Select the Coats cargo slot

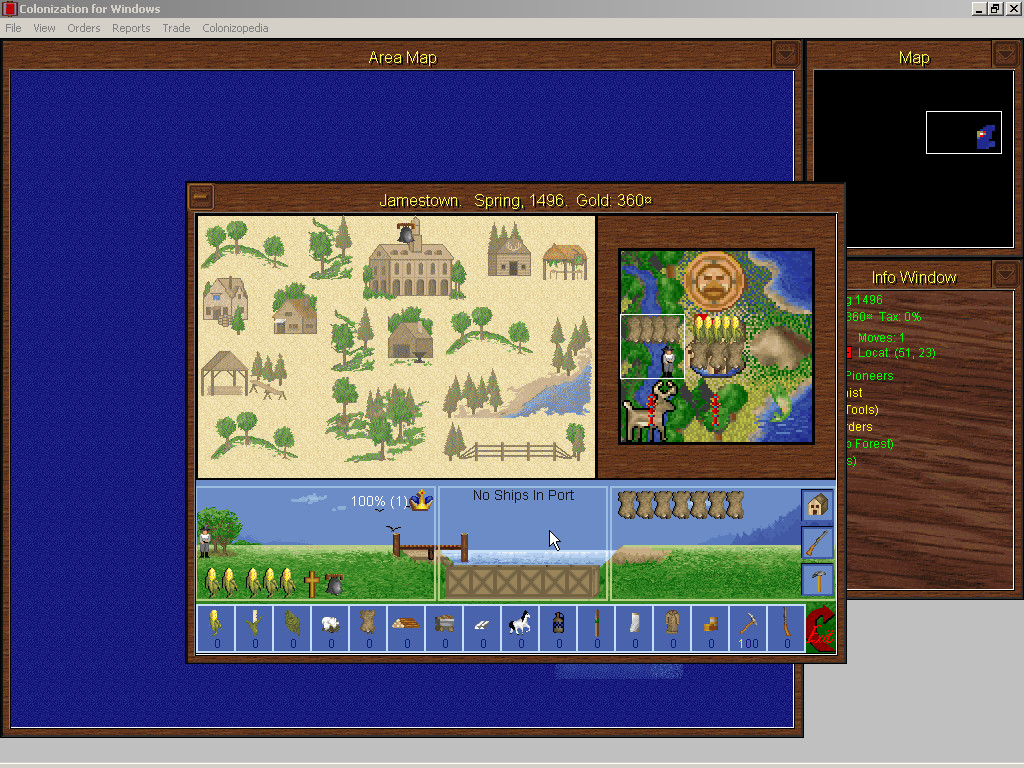tap(672, 629)
